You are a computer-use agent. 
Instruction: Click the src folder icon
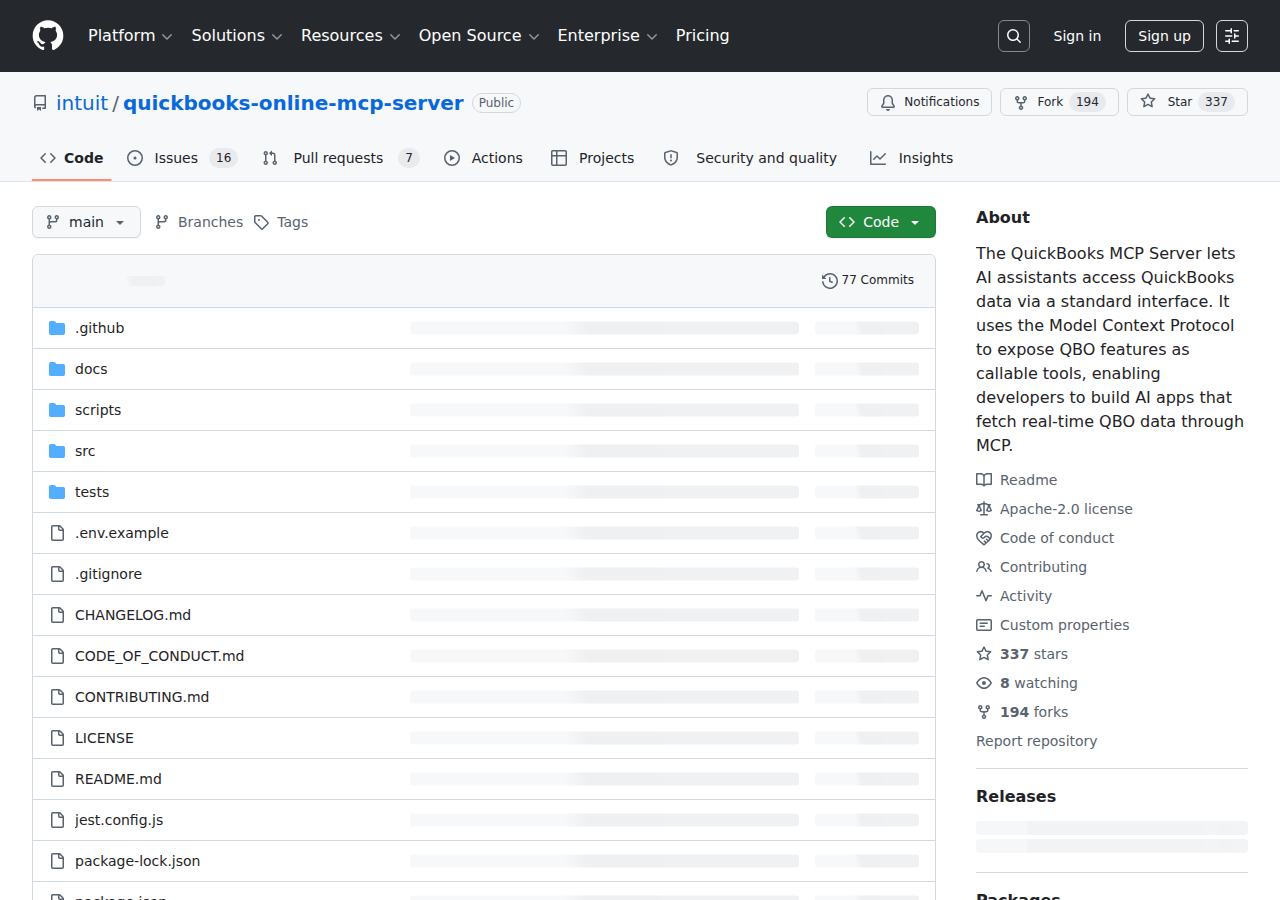[x=57, y=451]
